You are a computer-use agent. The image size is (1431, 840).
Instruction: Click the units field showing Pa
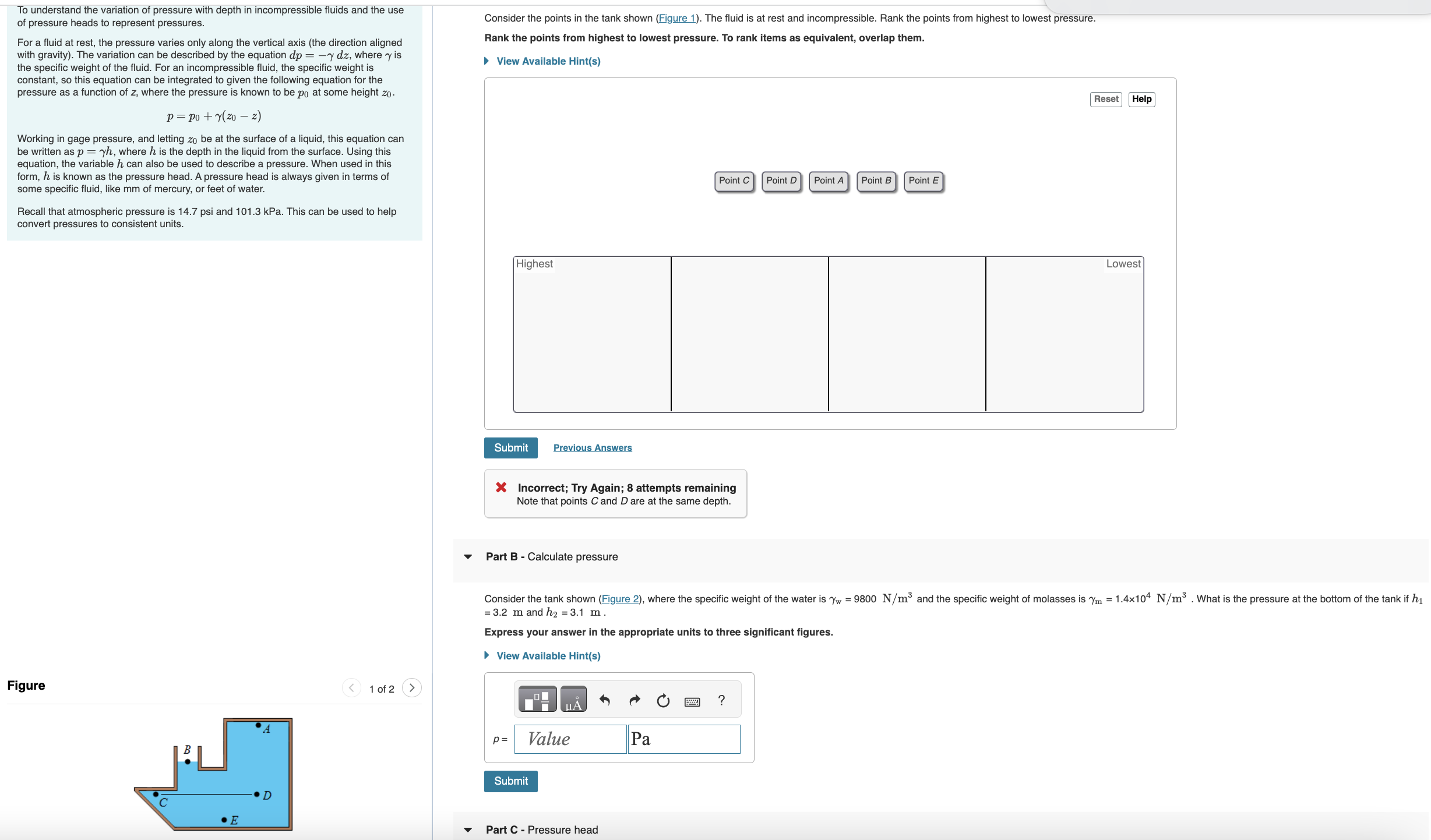coord(684,739)
